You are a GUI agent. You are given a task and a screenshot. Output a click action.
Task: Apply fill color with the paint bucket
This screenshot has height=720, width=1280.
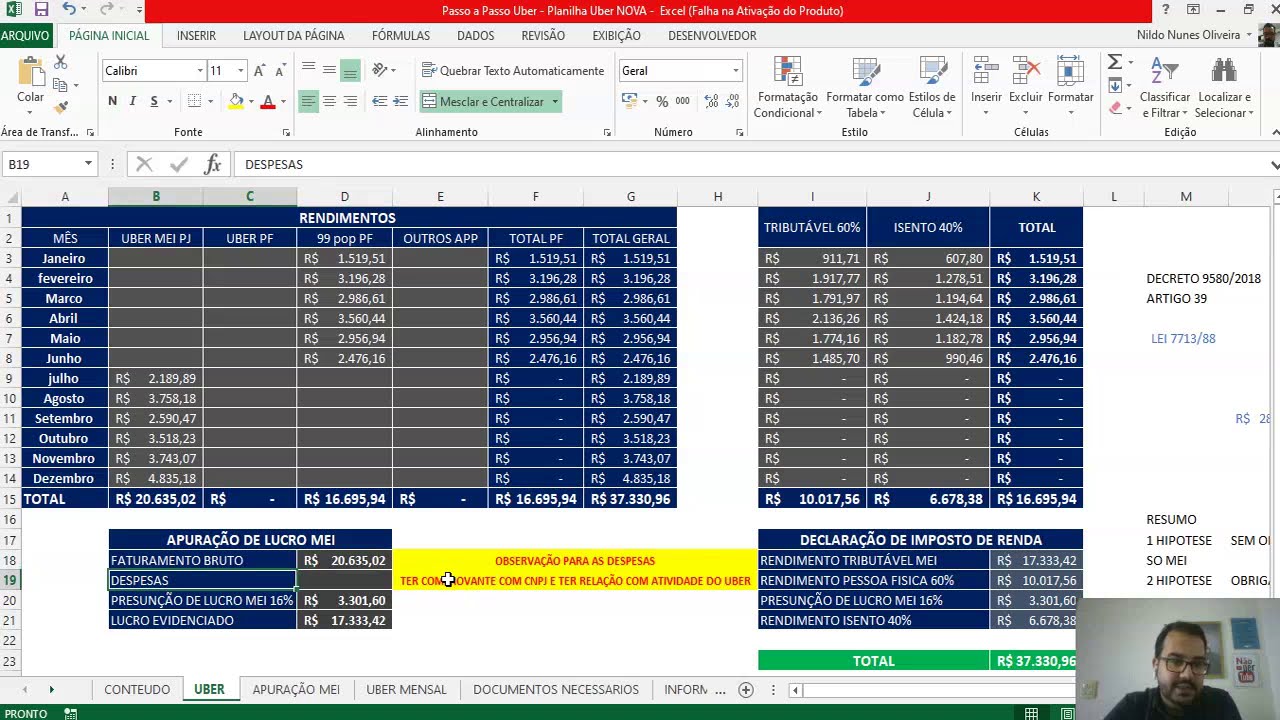(235, 101)
